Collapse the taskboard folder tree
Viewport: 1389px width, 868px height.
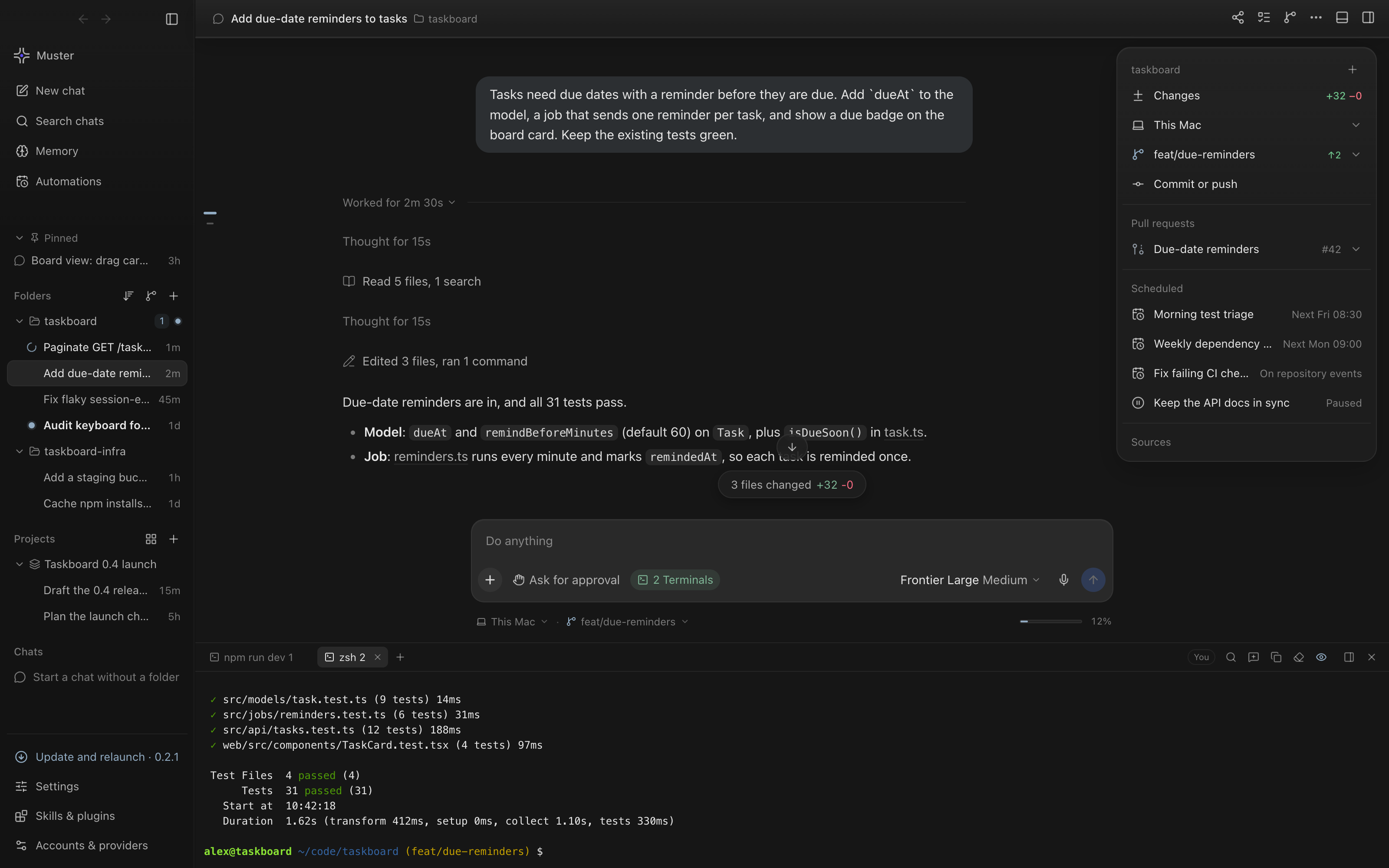point(20,321)
